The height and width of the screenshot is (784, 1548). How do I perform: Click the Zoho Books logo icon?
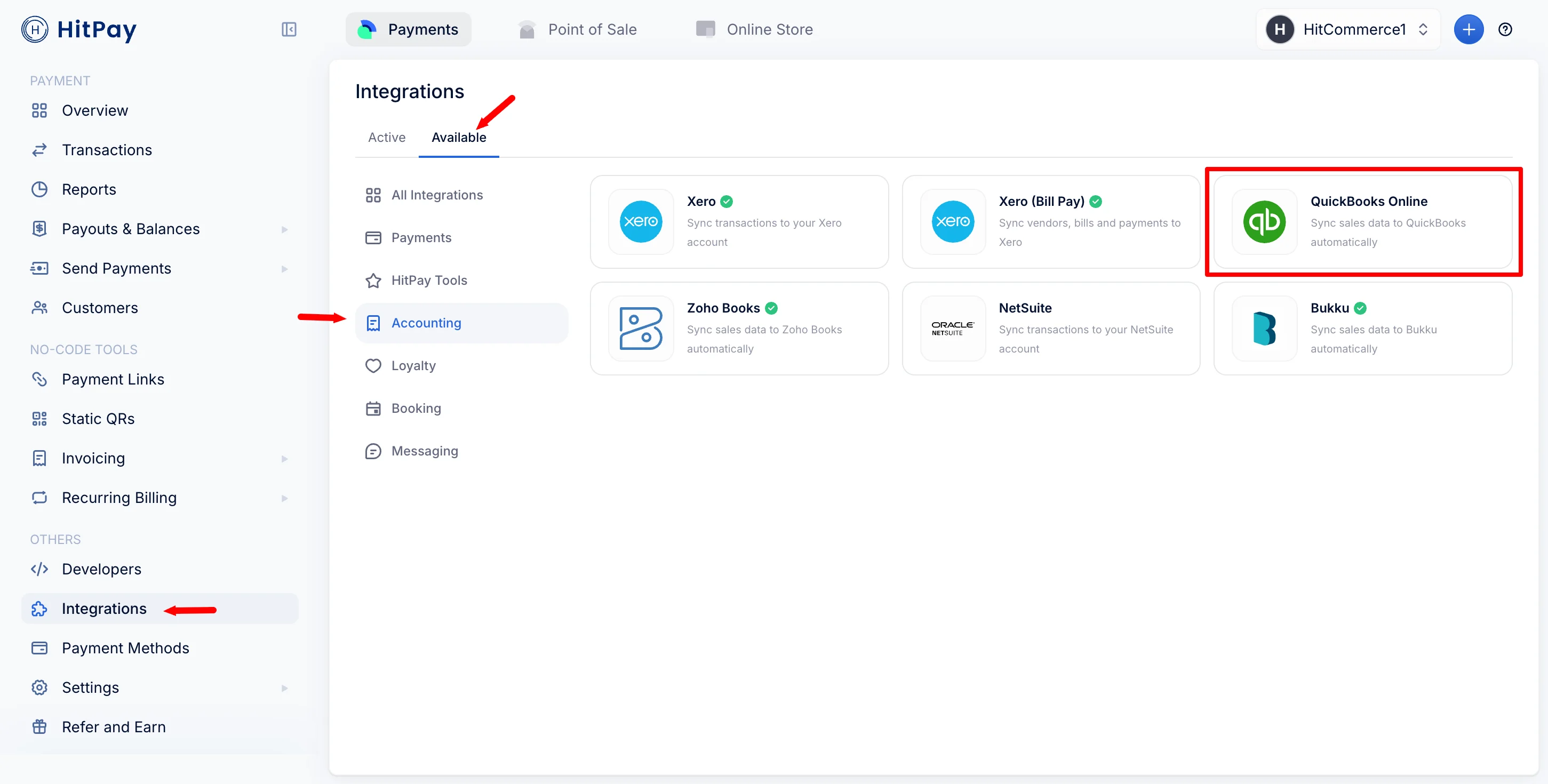coord(641,329)
